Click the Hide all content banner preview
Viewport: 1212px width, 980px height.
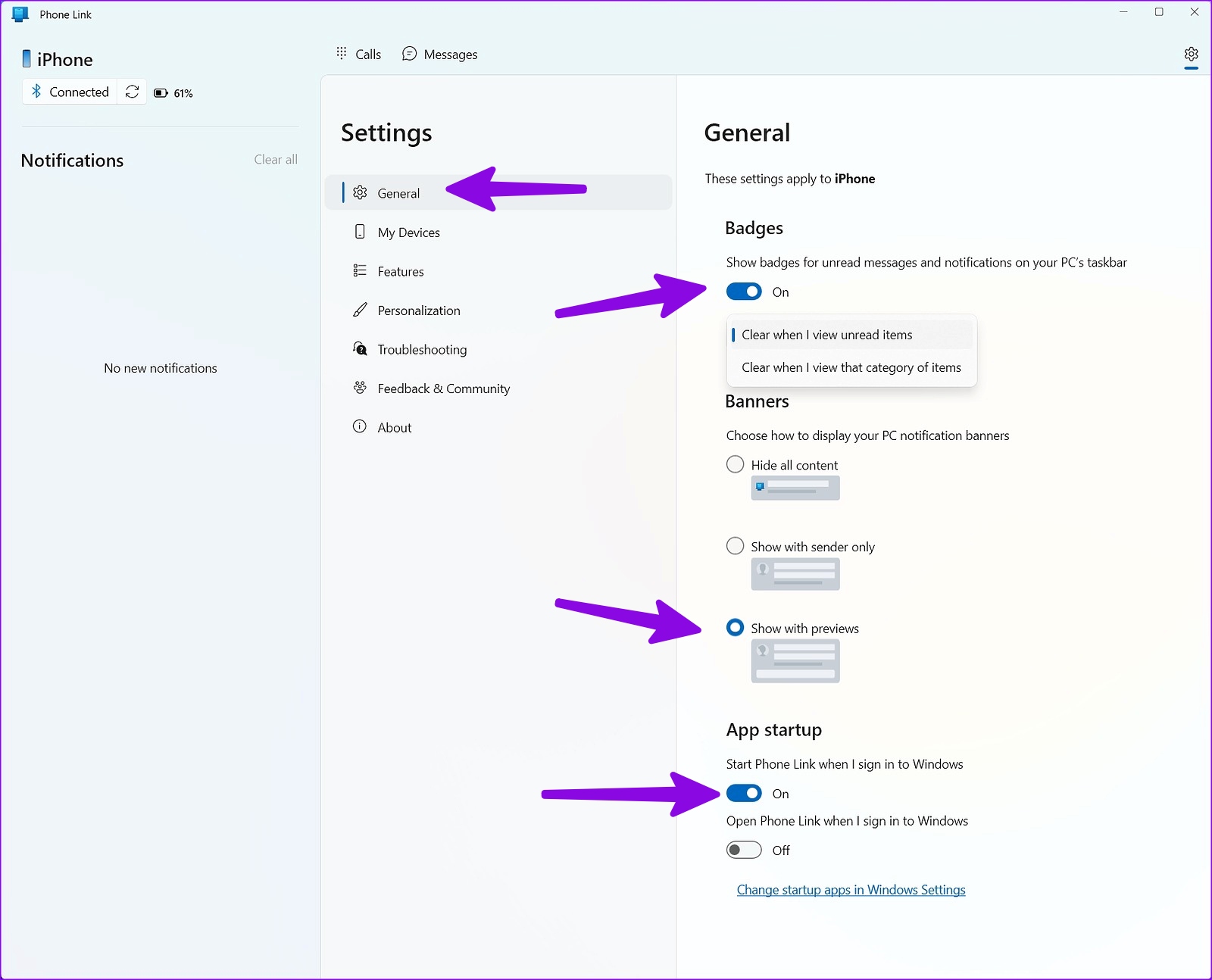[795, 488]
